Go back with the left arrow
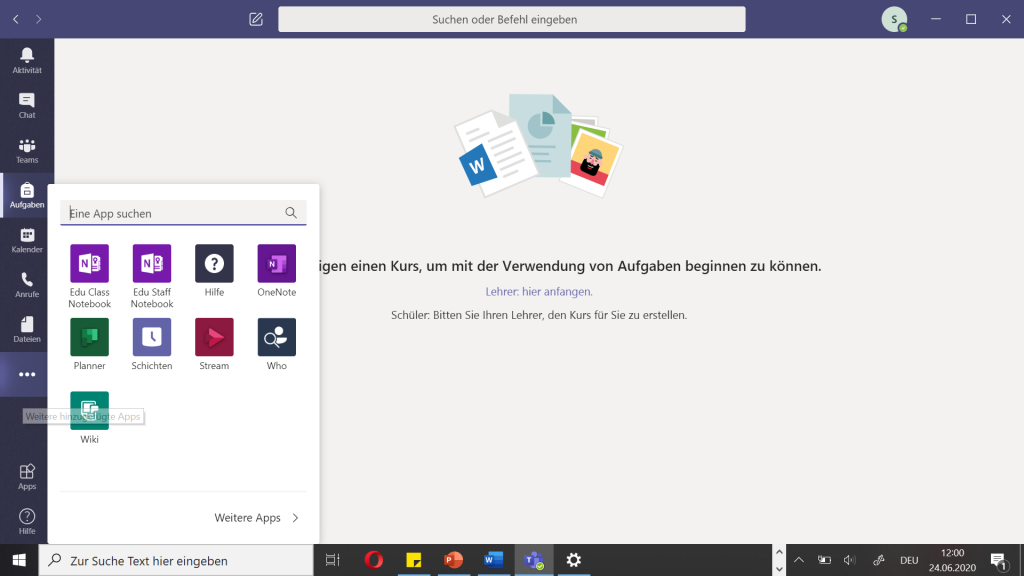Image resolution: width=1024 pixels, height=576 pixels. coord(16,20)
